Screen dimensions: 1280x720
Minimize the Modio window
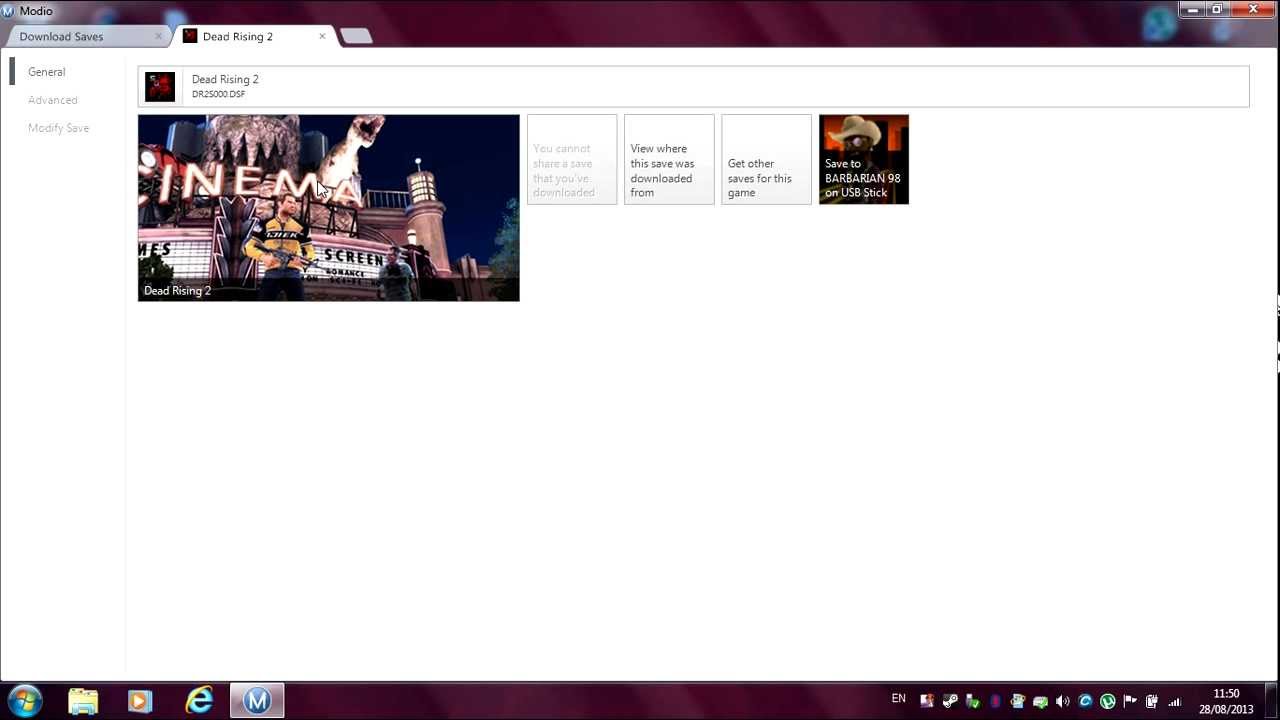1191,9
